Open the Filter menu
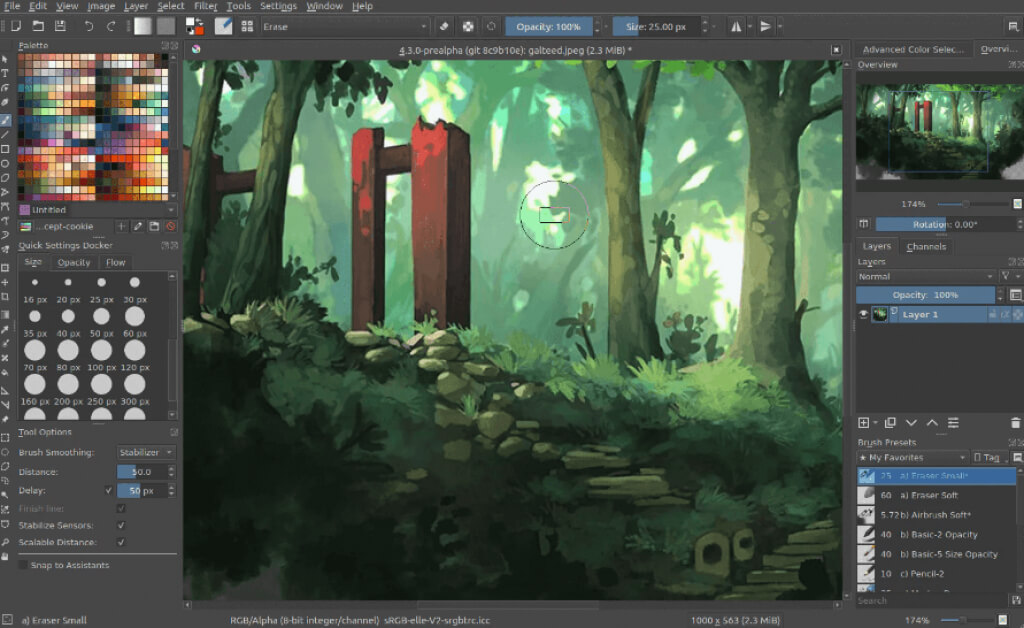The image size is (1024, 628). pos(206,6)
